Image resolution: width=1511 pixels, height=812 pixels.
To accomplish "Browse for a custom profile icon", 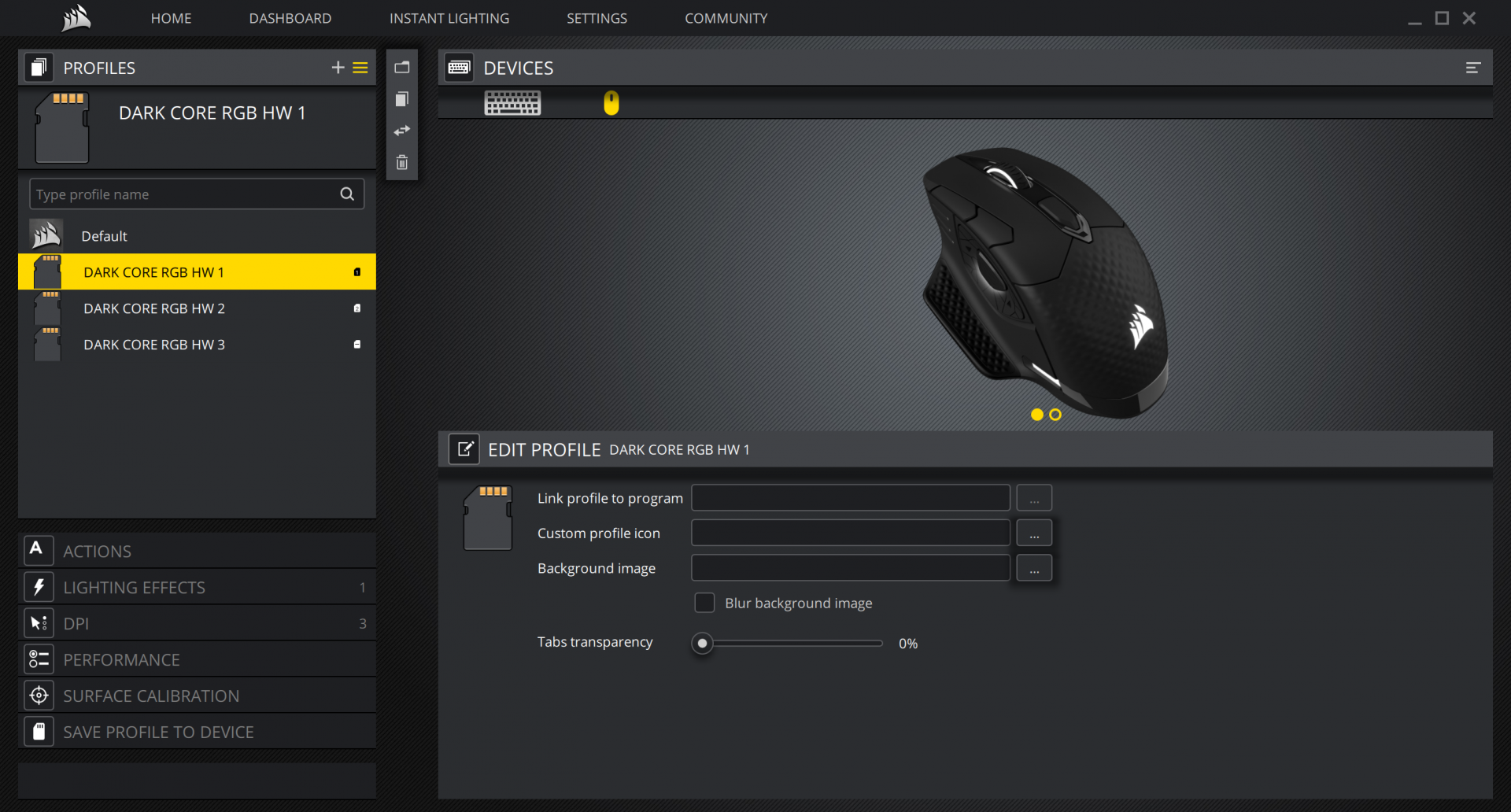I will [x=1034, y=533].
